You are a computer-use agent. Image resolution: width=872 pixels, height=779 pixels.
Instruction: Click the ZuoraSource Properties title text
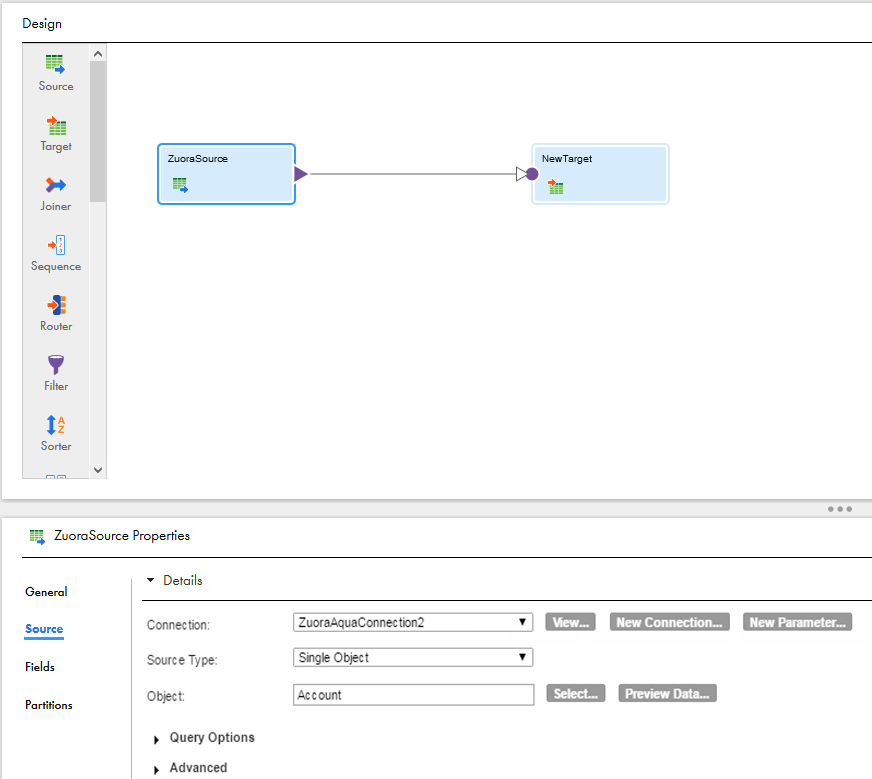(122, 535)
